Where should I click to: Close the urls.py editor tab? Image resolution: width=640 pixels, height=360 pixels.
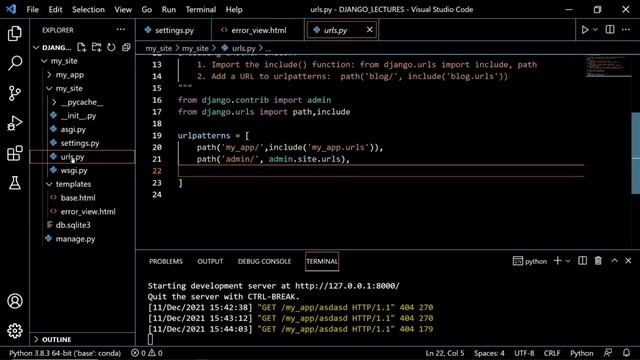tap(369, 30)
